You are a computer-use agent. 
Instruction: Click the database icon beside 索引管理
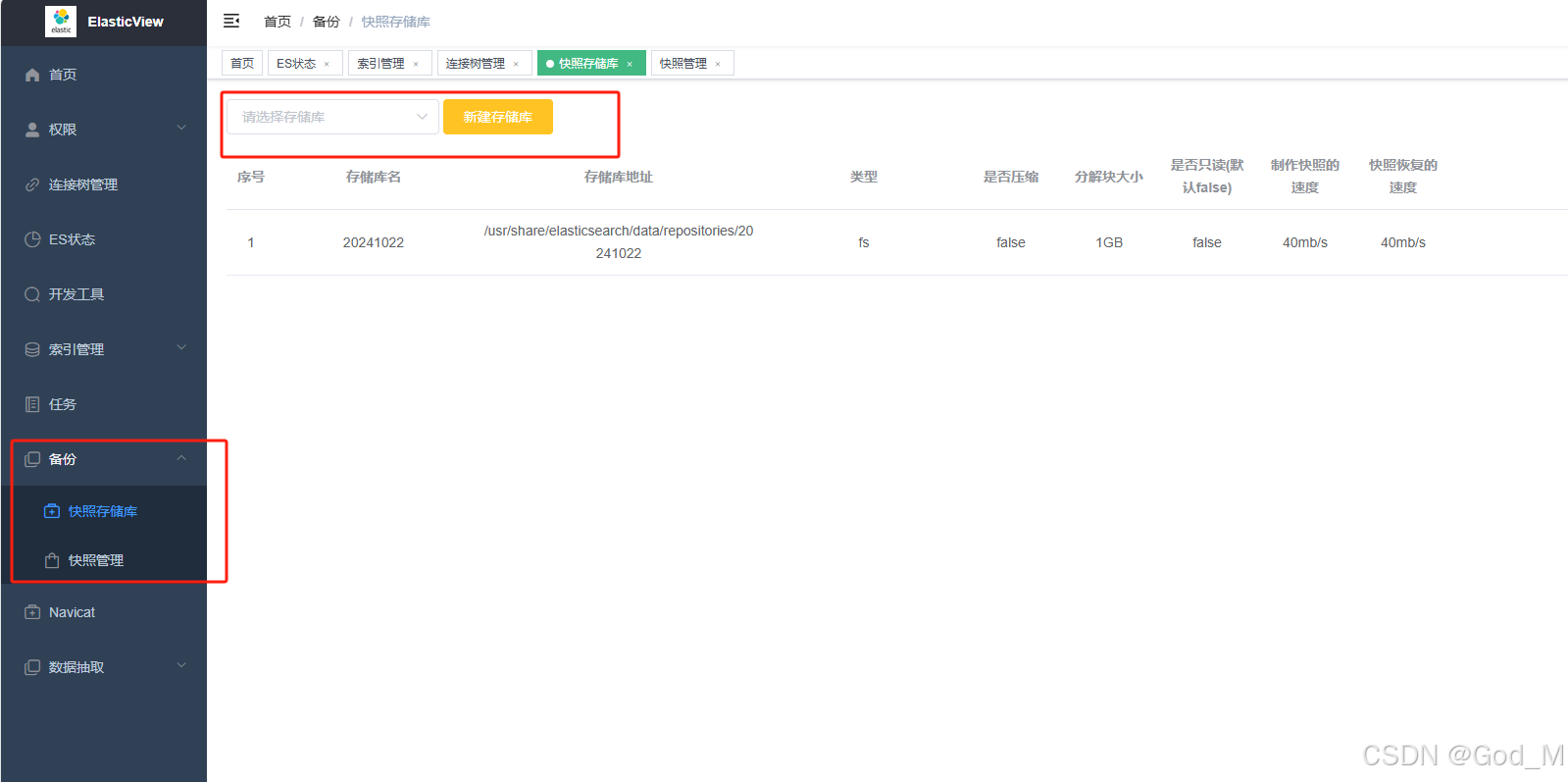tap(32, 349)
